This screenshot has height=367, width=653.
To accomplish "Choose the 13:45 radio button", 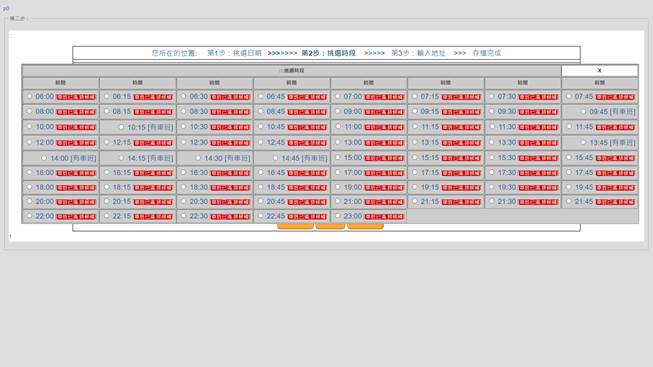I will click(x=583, y=142).
